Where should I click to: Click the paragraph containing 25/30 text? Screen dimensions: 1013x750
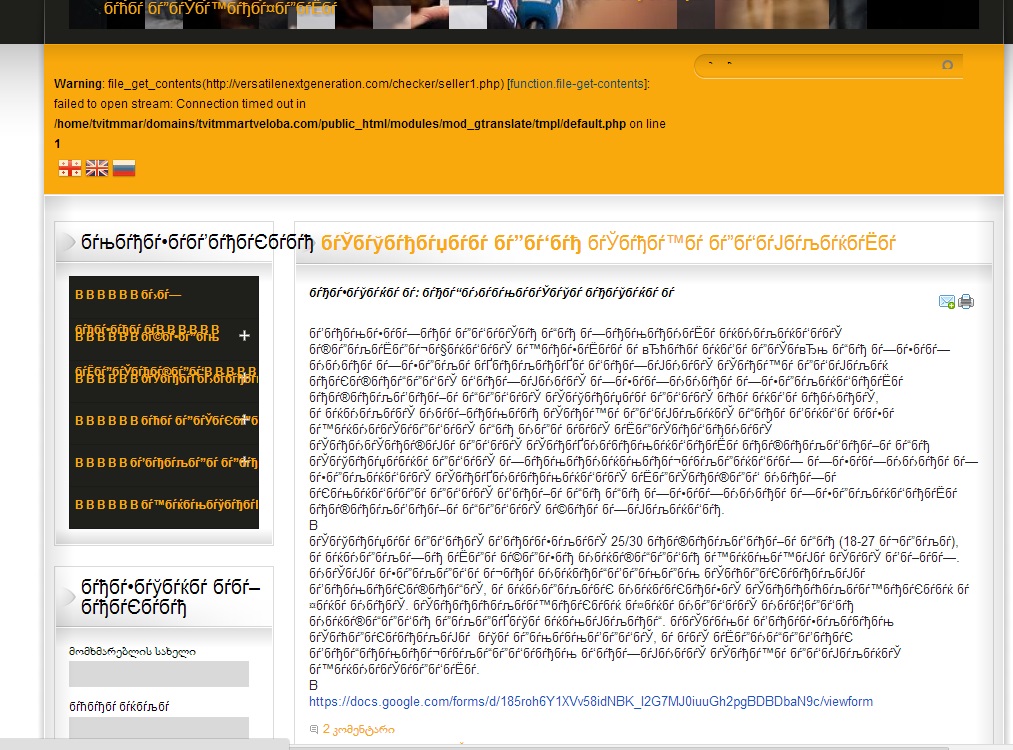point(640,605)
